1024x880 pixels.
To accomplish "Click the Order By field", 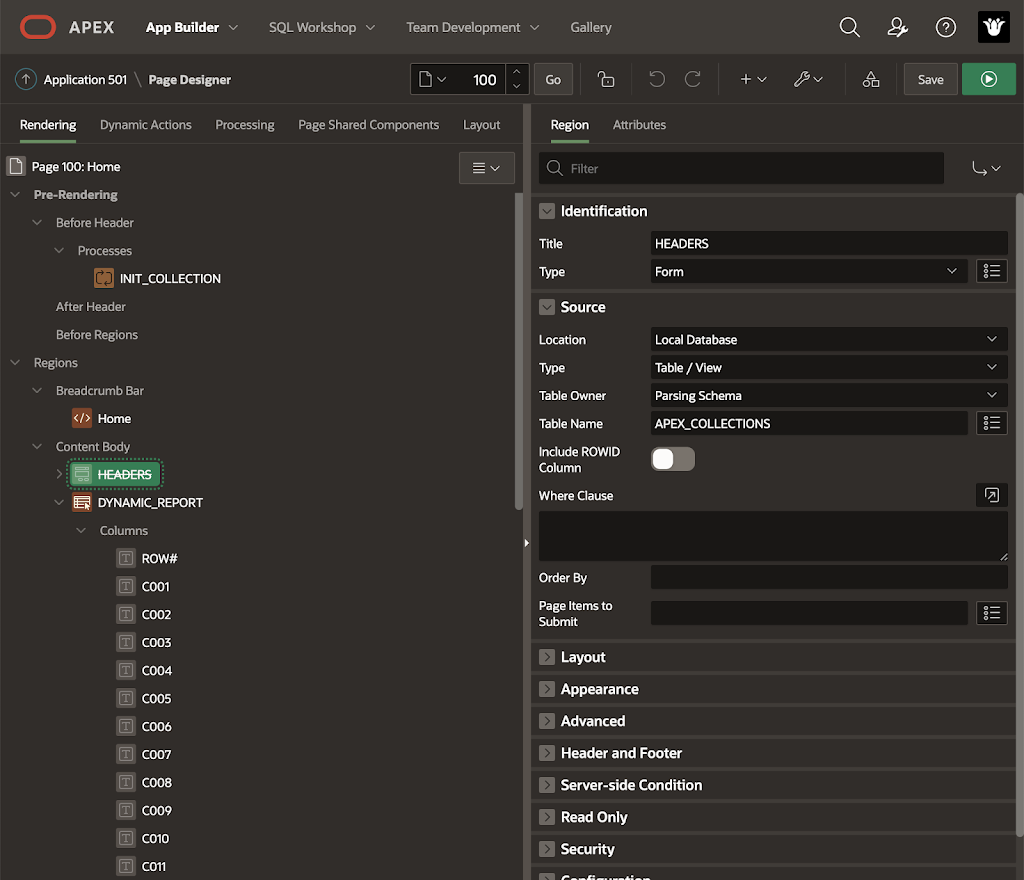I will (829, 577).
